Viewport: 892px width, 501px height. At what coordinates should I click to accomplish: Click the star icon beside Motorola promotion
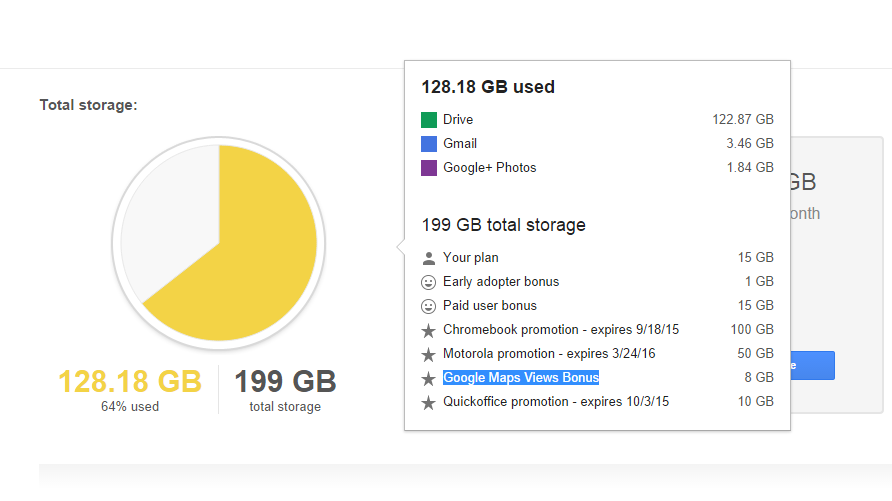pos(429,354)
